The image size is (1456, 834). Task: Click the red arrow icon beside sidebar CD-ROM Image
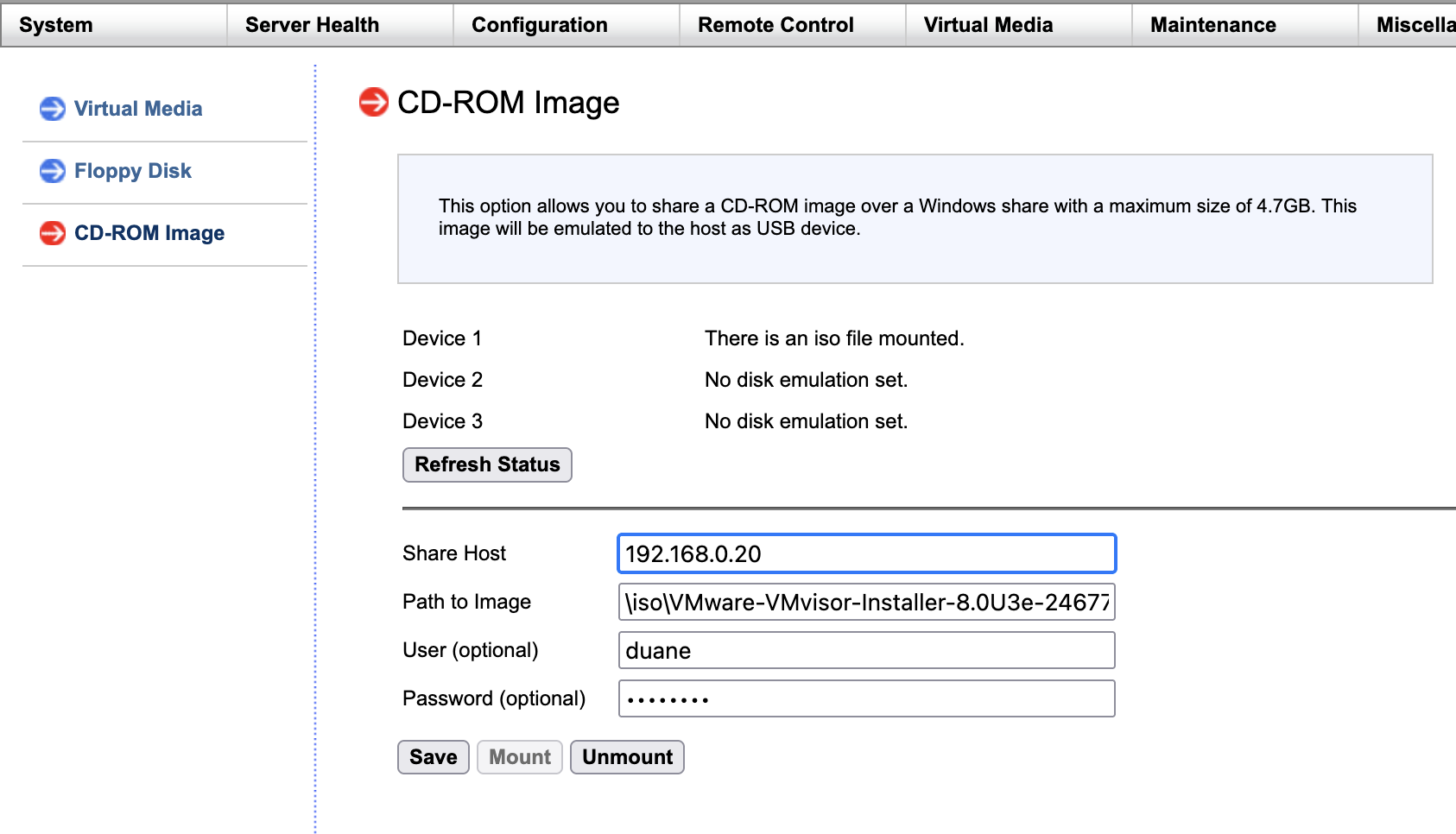tap(53, 233)
